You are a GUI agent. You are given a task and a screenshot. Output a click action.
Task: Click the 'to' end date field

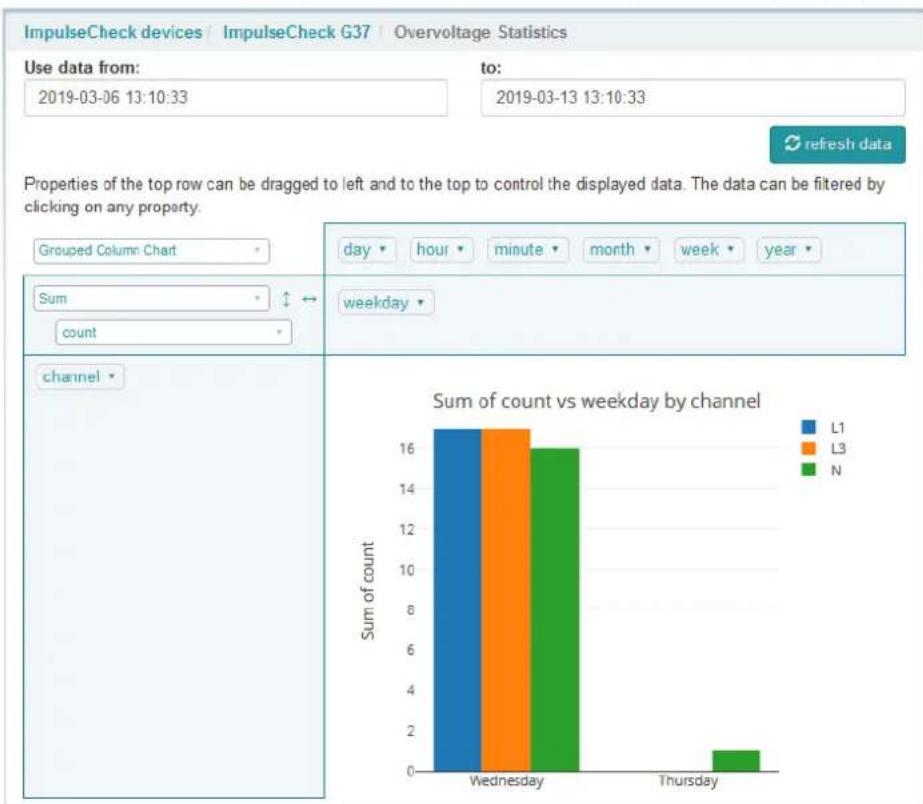pyautogui.click(x=693, y=98)
